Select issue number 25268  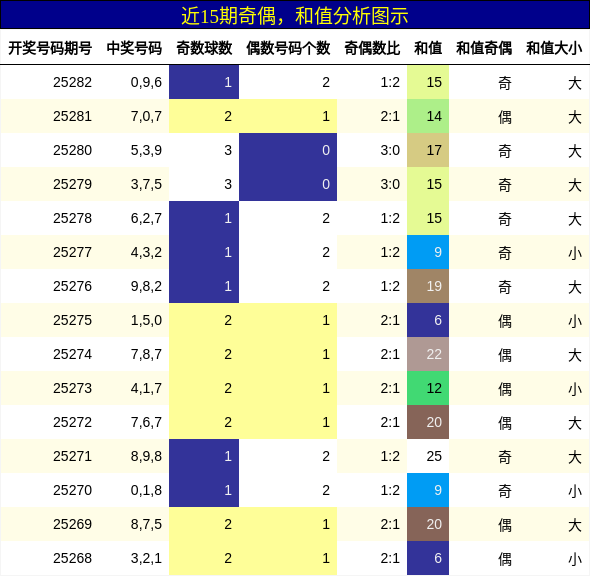(x=72, y=558)
